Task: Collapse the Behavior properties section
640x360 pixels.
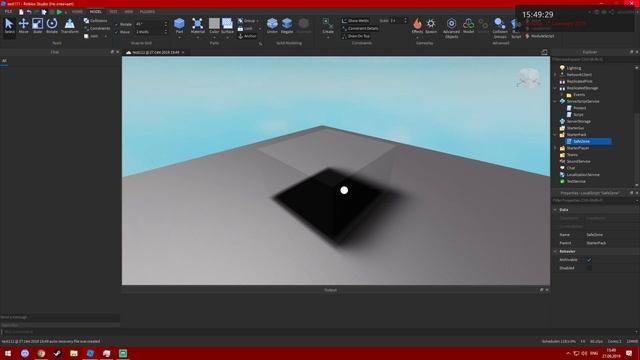Action: pyautogui.click(x=555, y=251)
